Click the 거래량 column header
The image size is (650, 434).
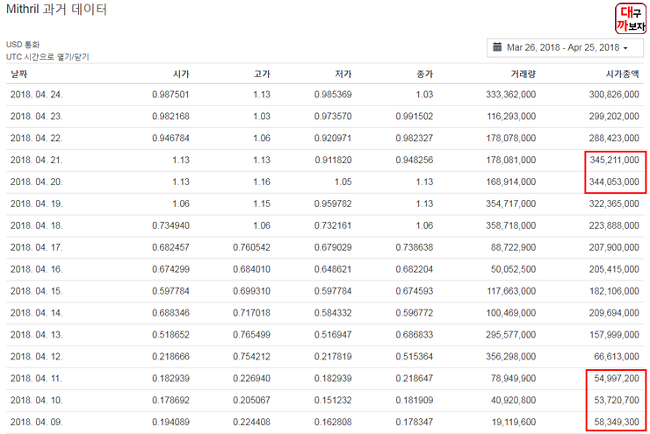tap(523, 74)
